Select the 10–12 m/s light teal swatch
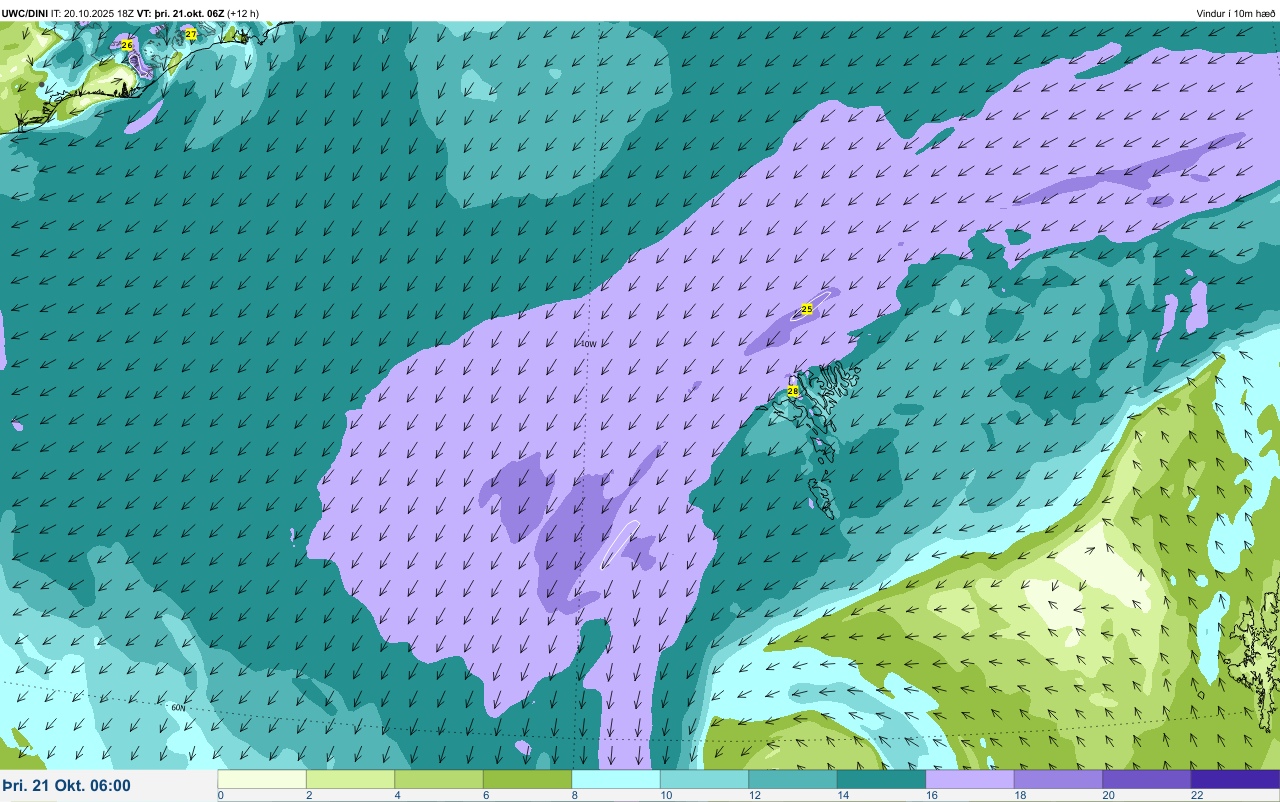The width and height of the screenshot is (1280, 802). pyautogui.click(x=704, y=779)
